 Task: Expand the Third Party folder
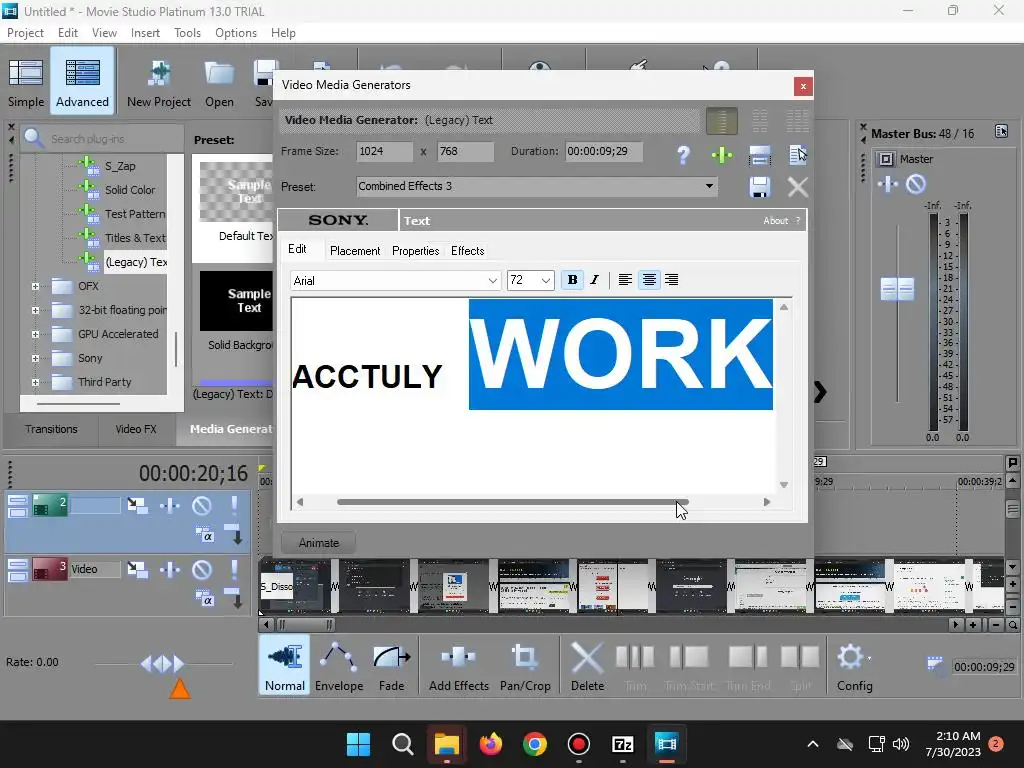[x=35, y=382]
